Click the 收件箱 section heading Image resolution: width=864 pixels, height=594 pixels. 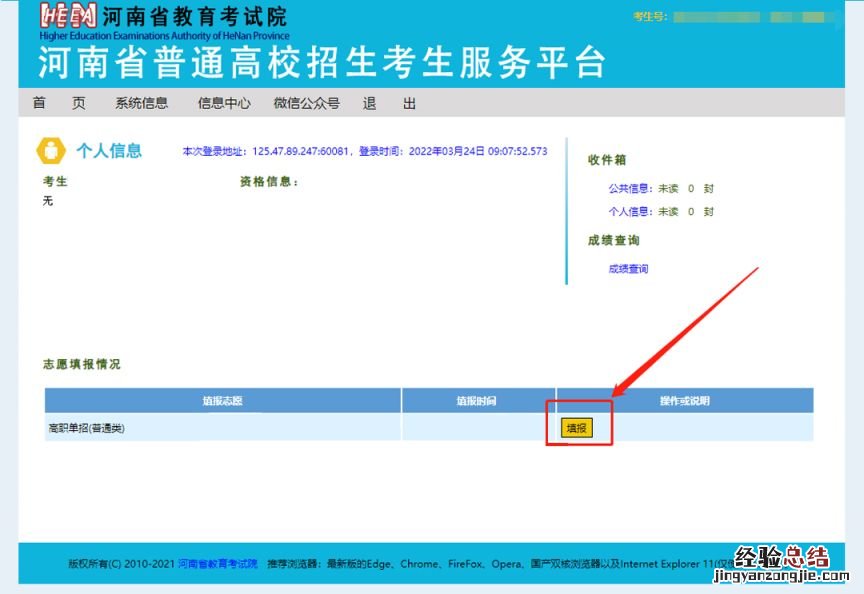point(607,160)
